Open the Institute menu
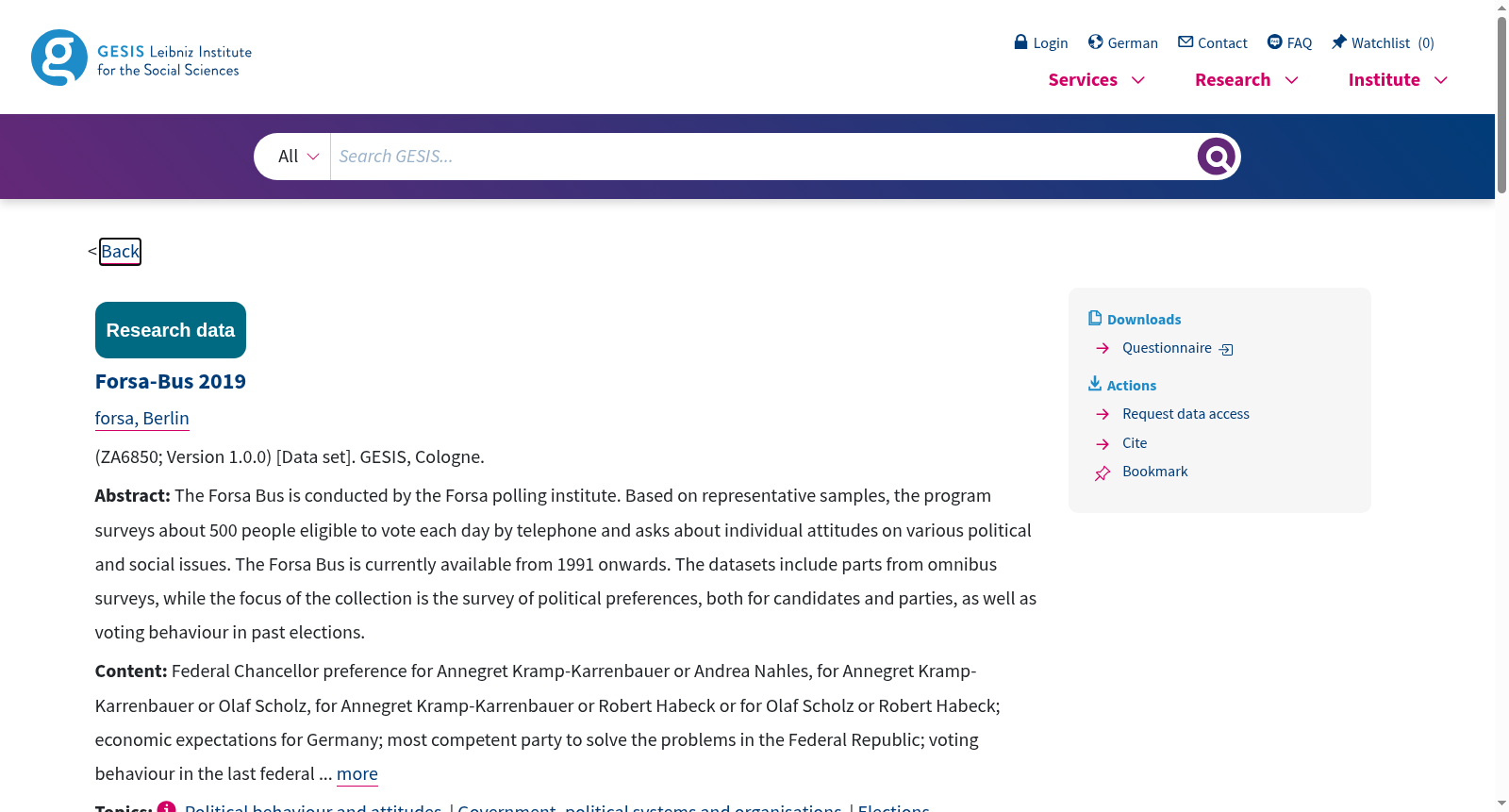The image size is (1509, 812). [x=1398, y=80]
